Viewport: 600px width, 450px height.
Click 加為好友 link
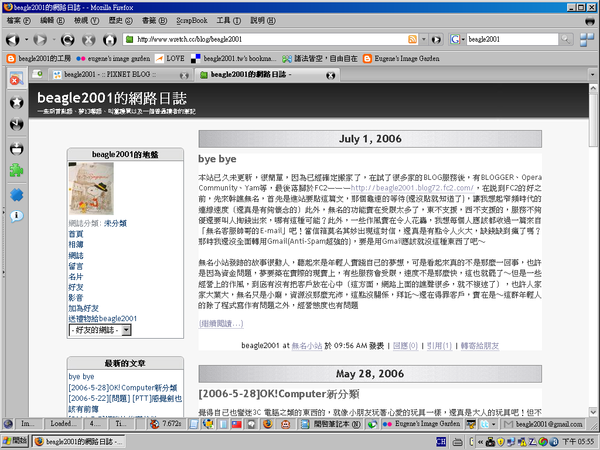click(x=83, y=308)
